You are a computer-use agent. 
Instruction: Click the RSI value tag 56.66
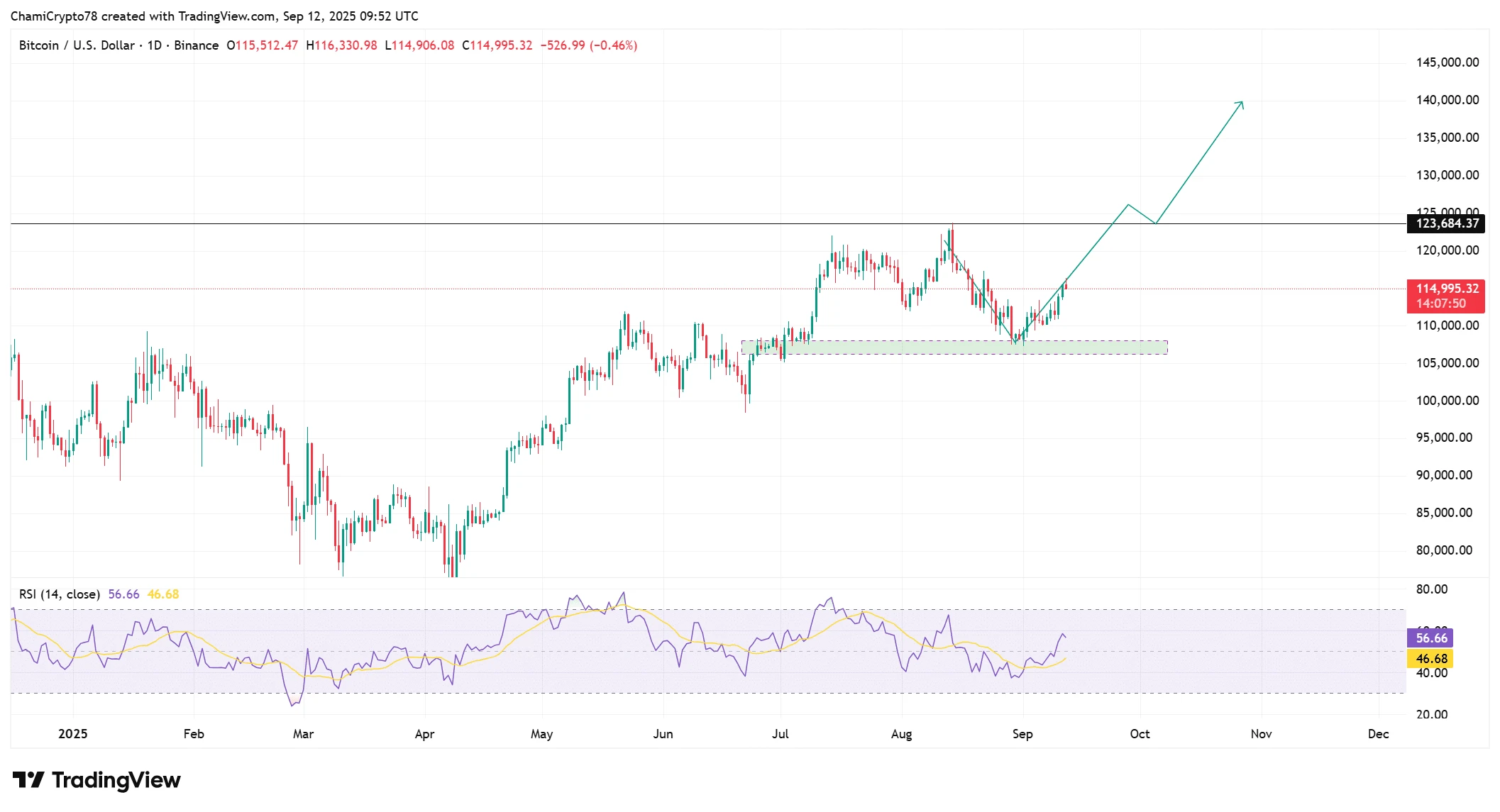click(1430, 638)
